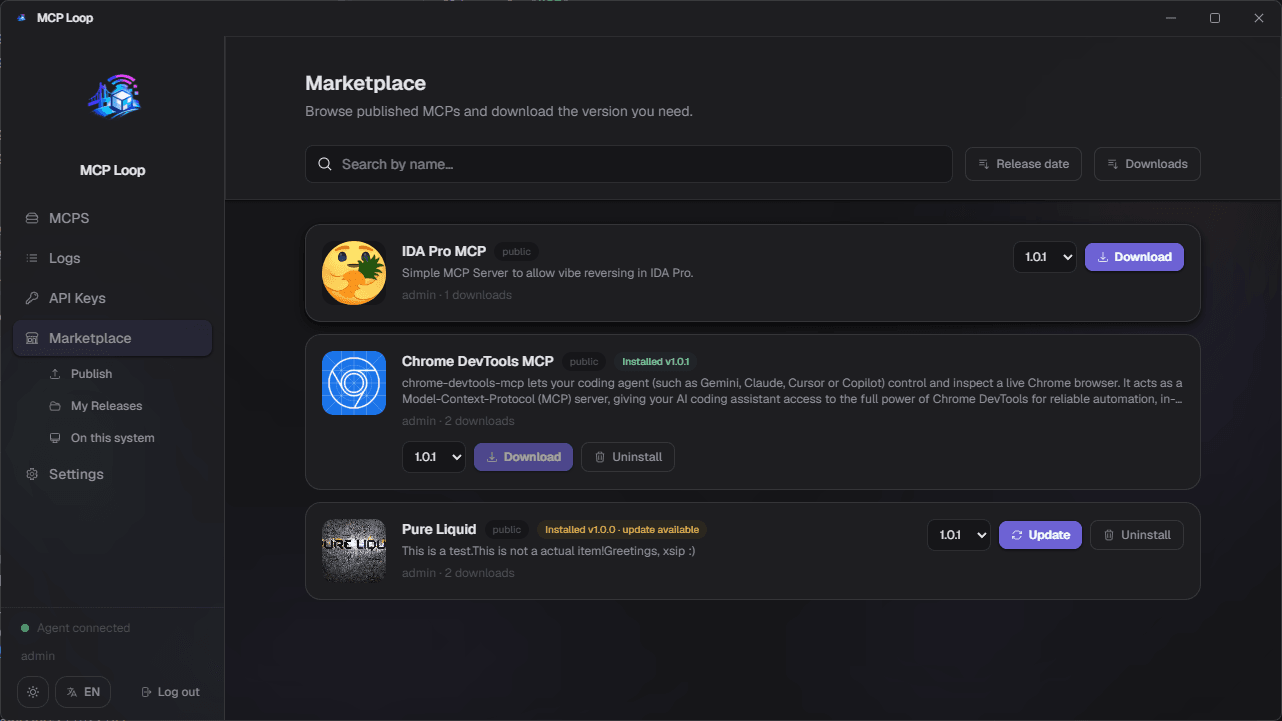Click the Agent connected status
Screen dimensions: 1282x721
76,628
